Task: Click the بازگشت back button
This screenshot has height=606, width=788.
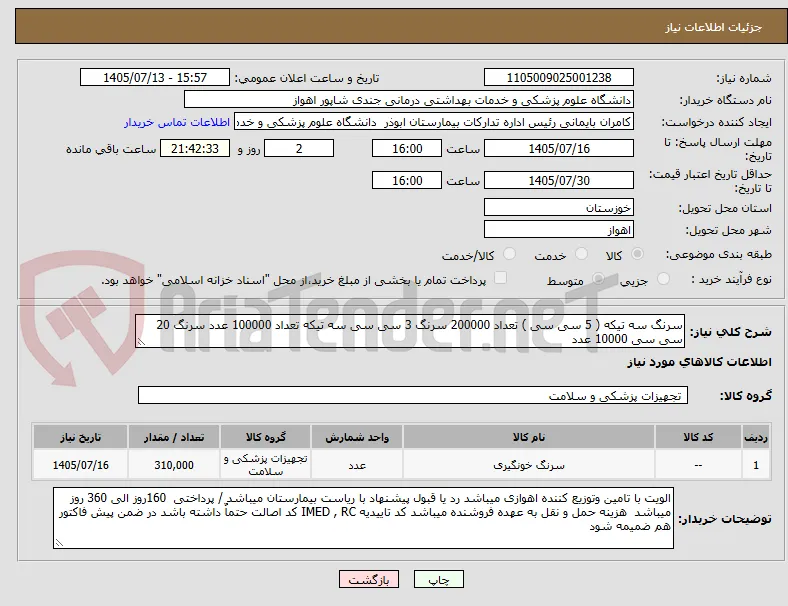Action: [369, 579]
